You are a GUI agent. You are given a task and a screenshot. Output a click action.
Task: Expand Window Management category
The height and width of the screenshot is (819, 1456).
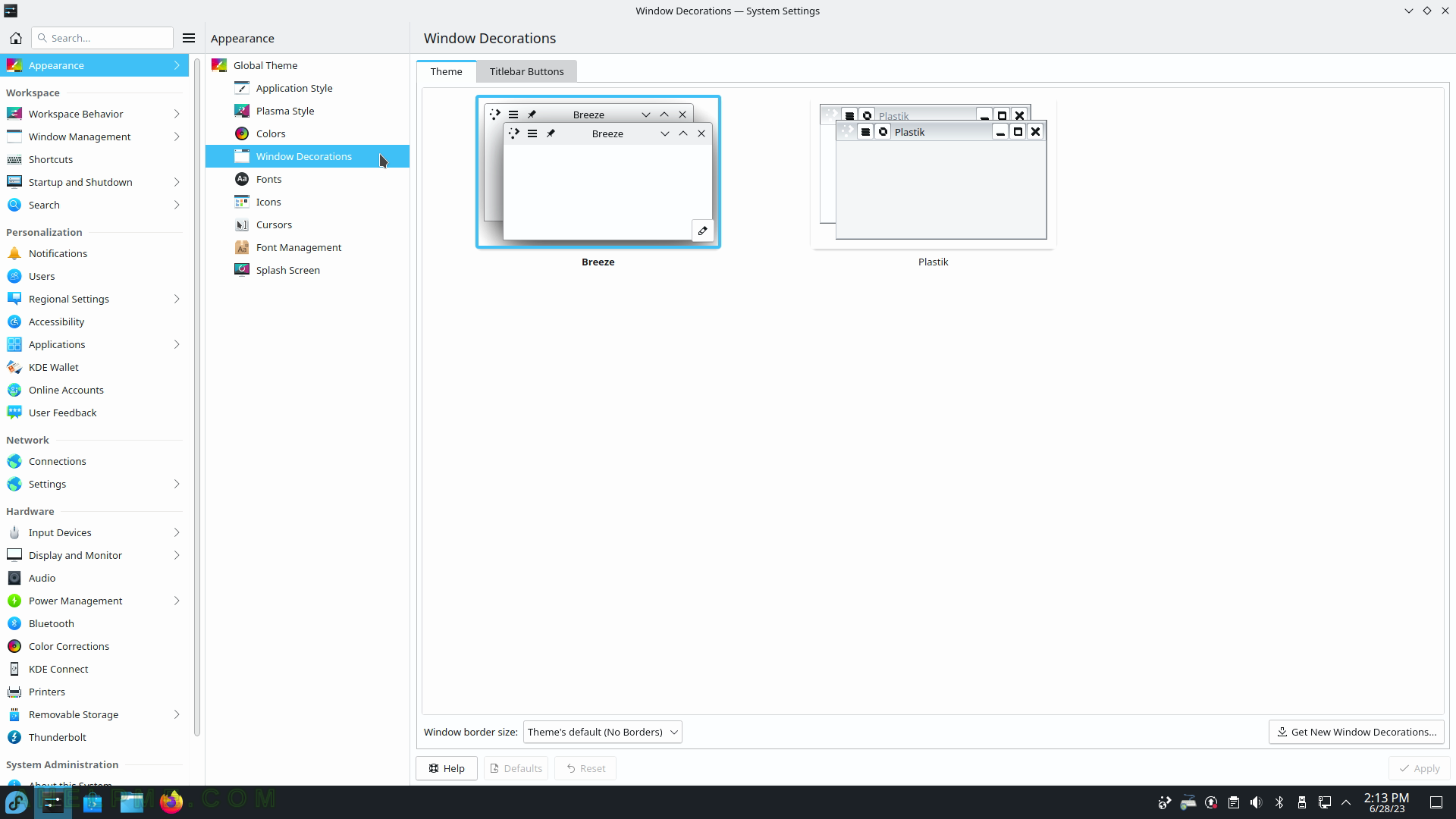click(95, 136)
